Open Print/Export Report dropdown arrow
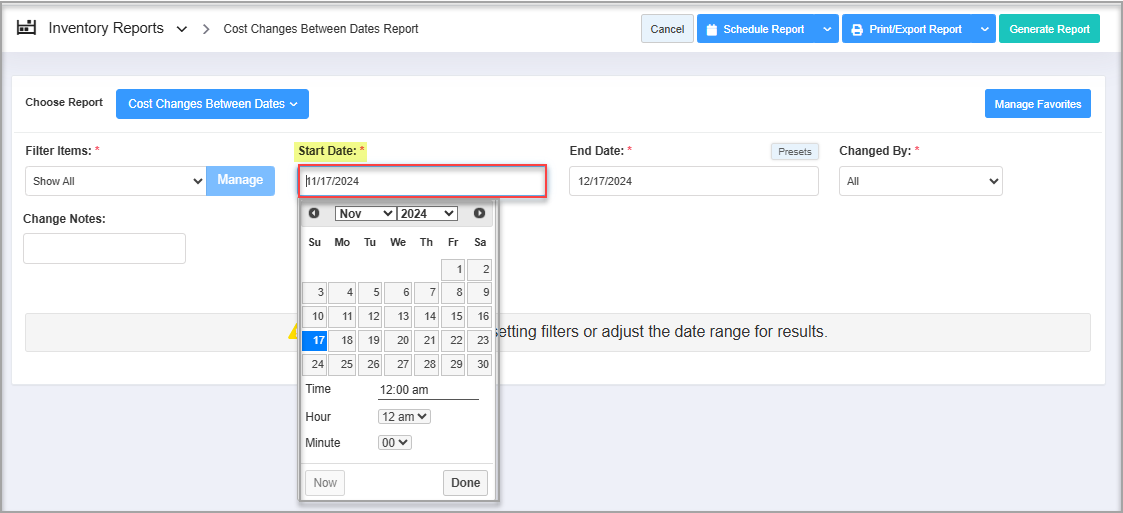This screenshot has height=513, width=1123. click(984, 29)
